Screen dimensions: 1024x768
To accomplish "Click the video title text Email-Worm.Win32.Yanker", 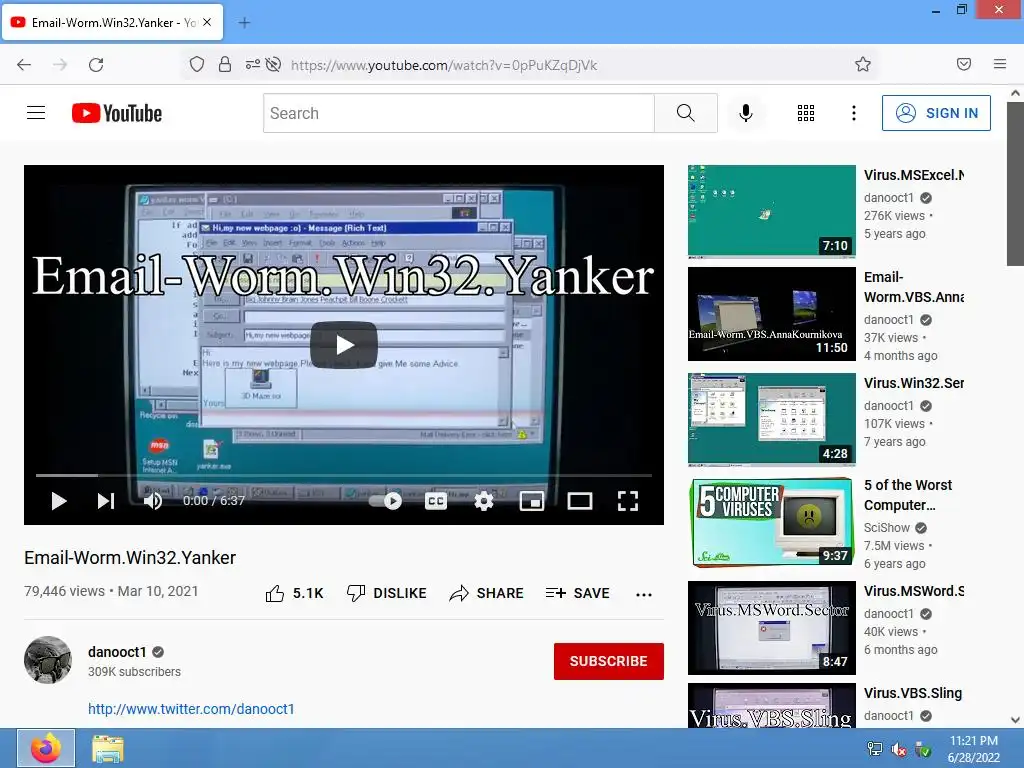I will (130, 558).
